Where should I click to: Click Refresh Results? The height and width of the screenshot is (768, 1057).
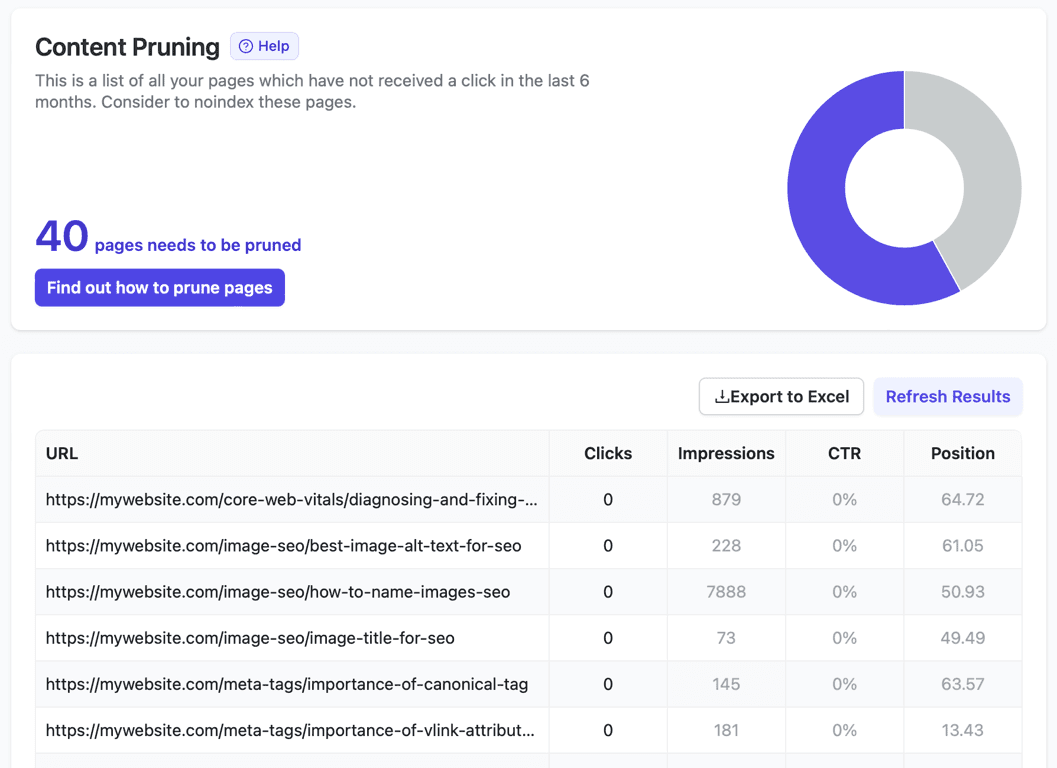coord(948,396)
